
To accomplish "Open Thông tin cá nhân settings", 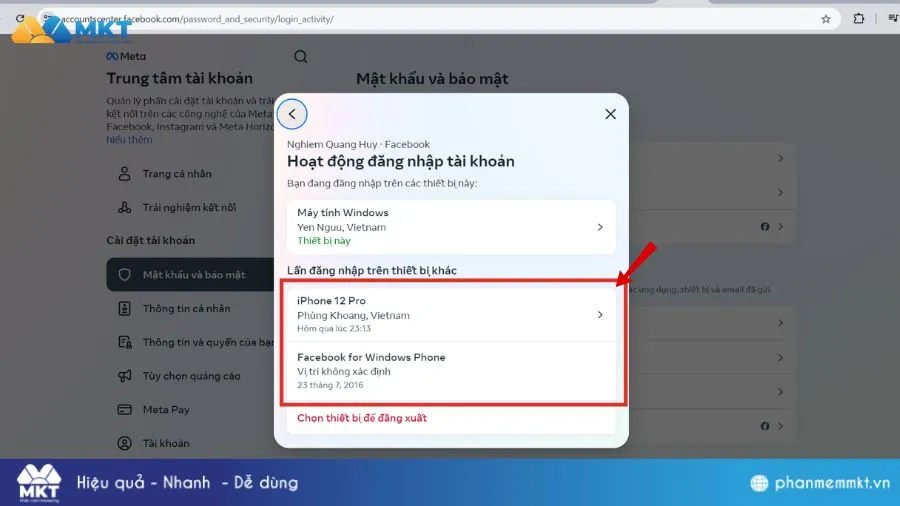I will 189,308.
